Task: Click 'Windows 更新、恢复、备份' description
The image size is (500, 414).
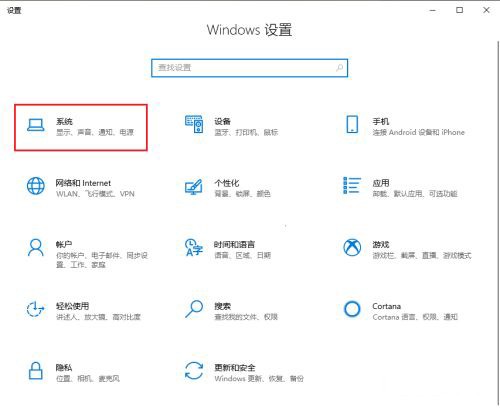Action: click(259, 379)
